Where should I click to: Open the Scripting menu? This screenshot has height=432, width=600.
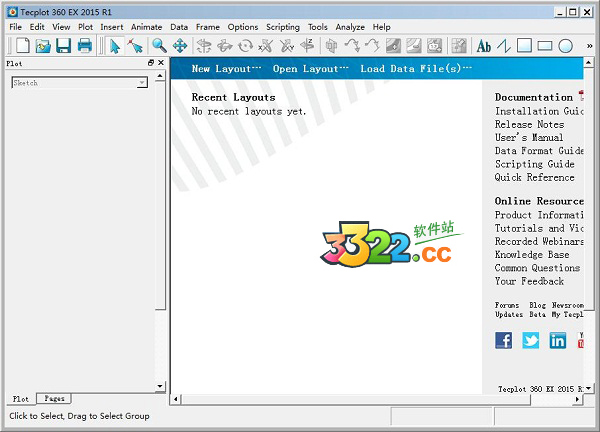[283, 27]
